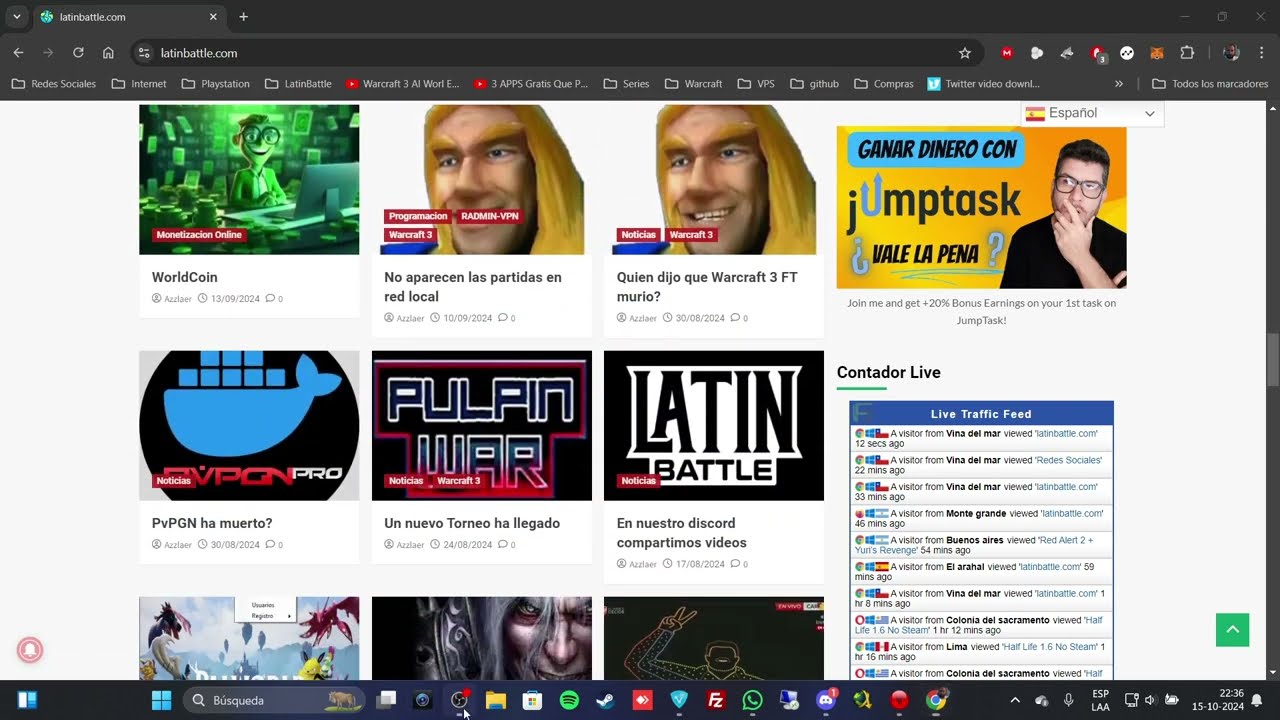This screenshot has height=720, width=1280.
Task: Click the Monetizacion Online category tag
Action: [199, 235]
